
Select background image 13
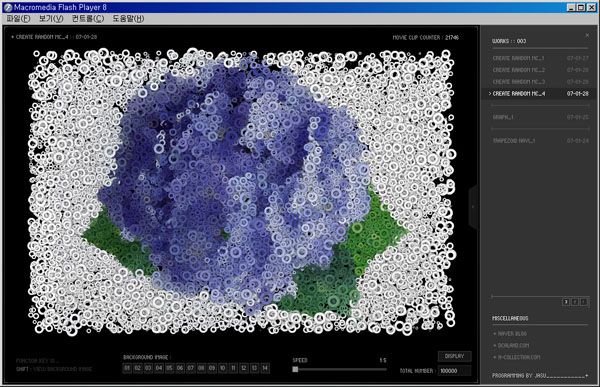(x=254, y=368)
